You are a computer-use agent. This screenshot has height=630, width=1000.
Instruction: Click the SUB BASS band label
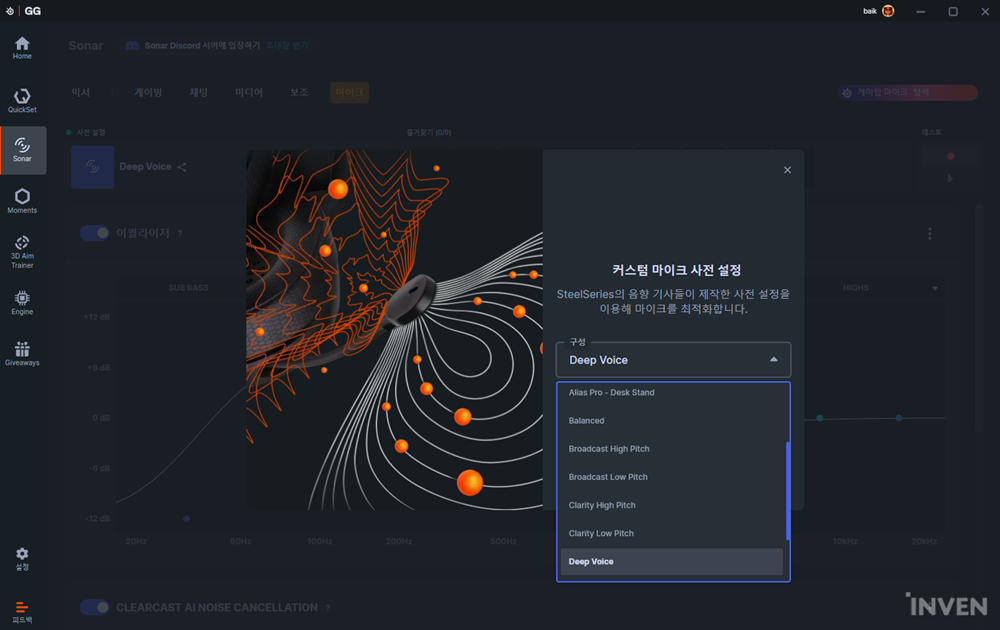coord(188,288)
